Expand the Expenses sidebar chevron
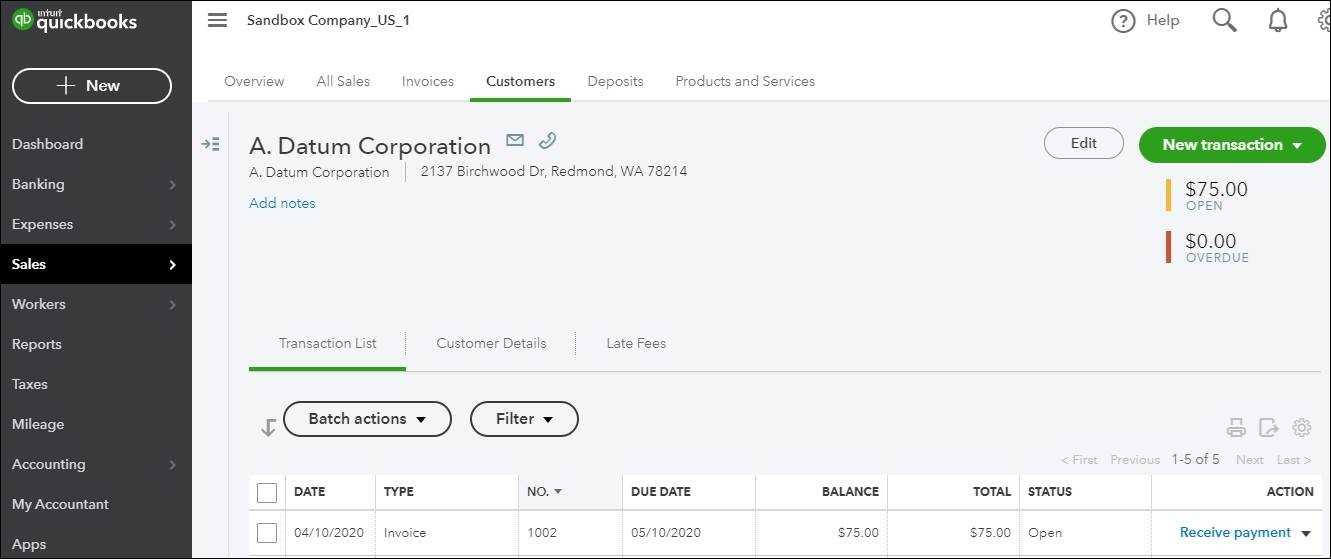Image resolution: width=1331 pixels, height=559 pixels. (x=172, y=225)
